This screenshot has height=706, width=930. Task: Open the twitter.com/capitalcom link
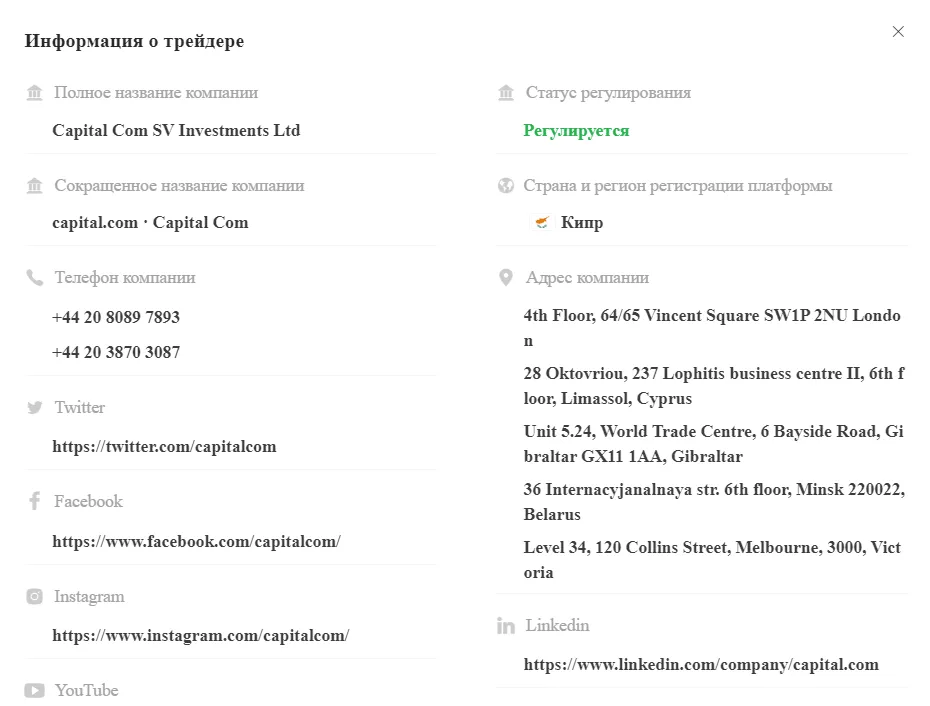pyautogui.click(x=164, y=446)
